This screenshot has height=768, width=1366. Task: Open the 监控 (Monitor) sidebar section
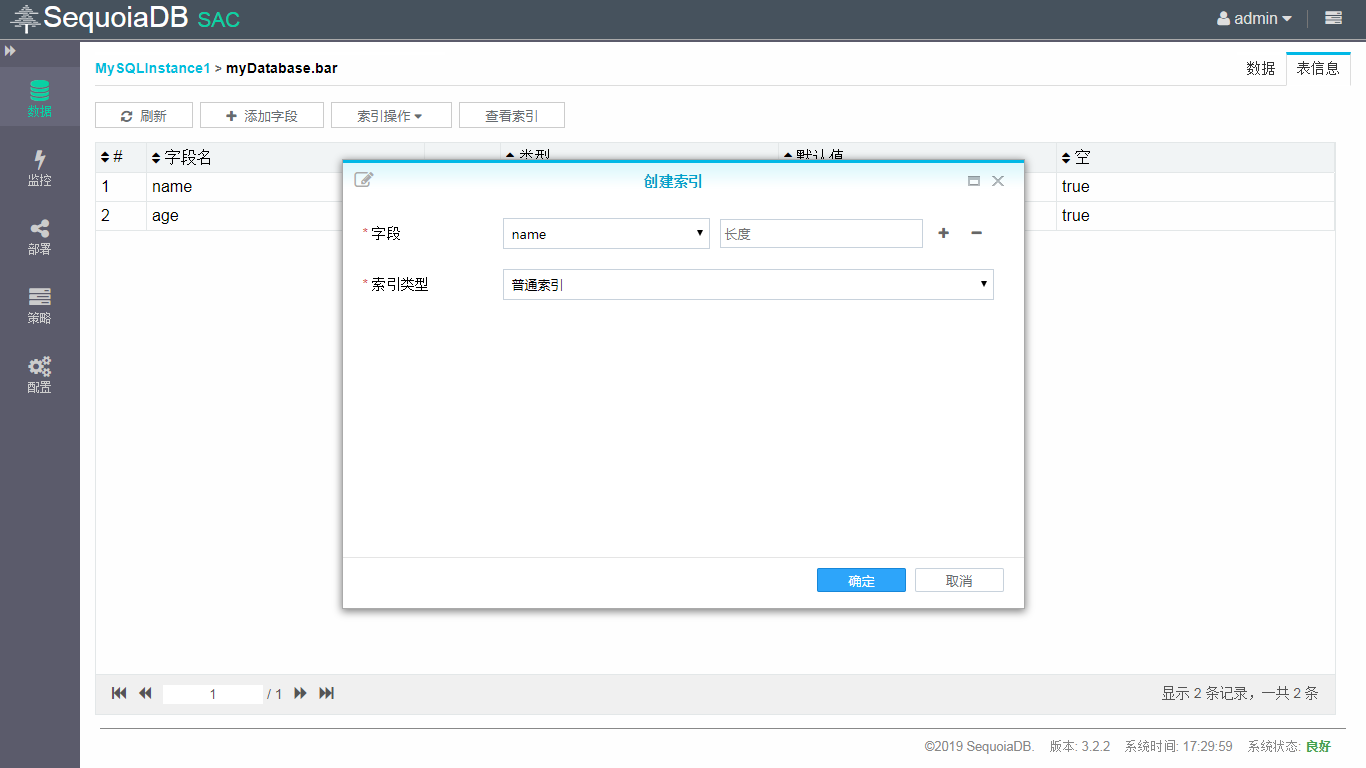pyautogui.click(x=39, y=168)
